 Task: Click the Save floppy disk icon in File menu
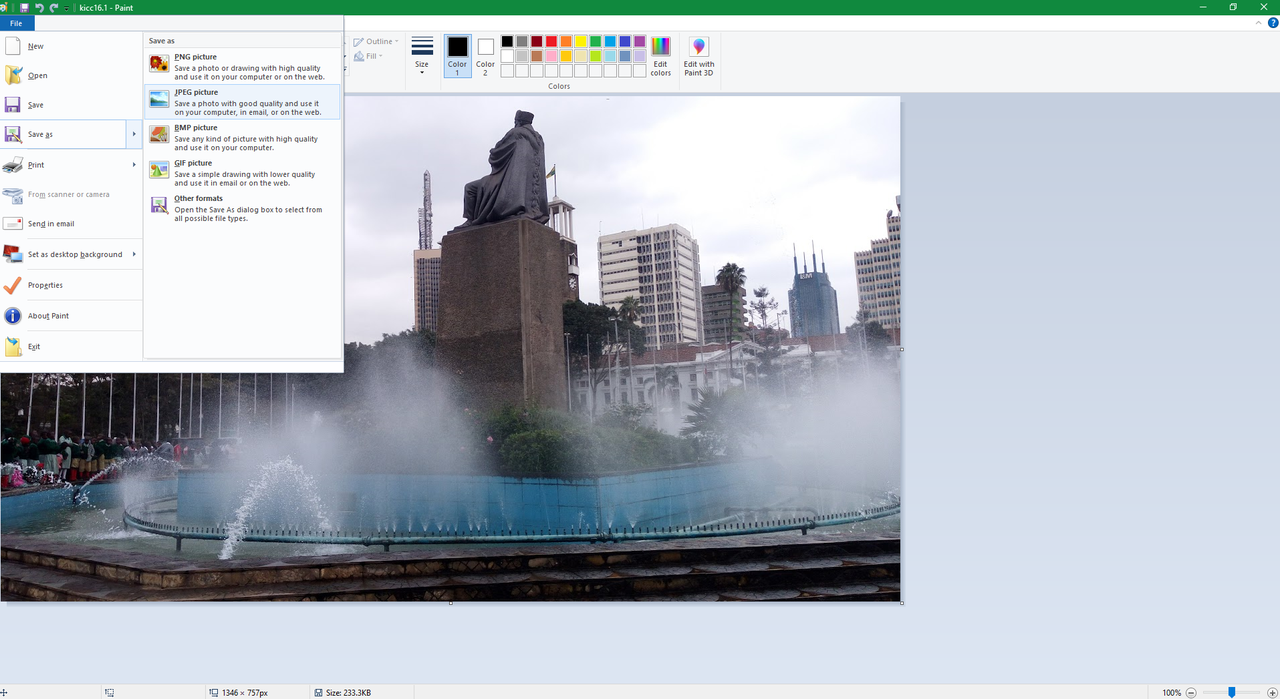coord(13,105)
